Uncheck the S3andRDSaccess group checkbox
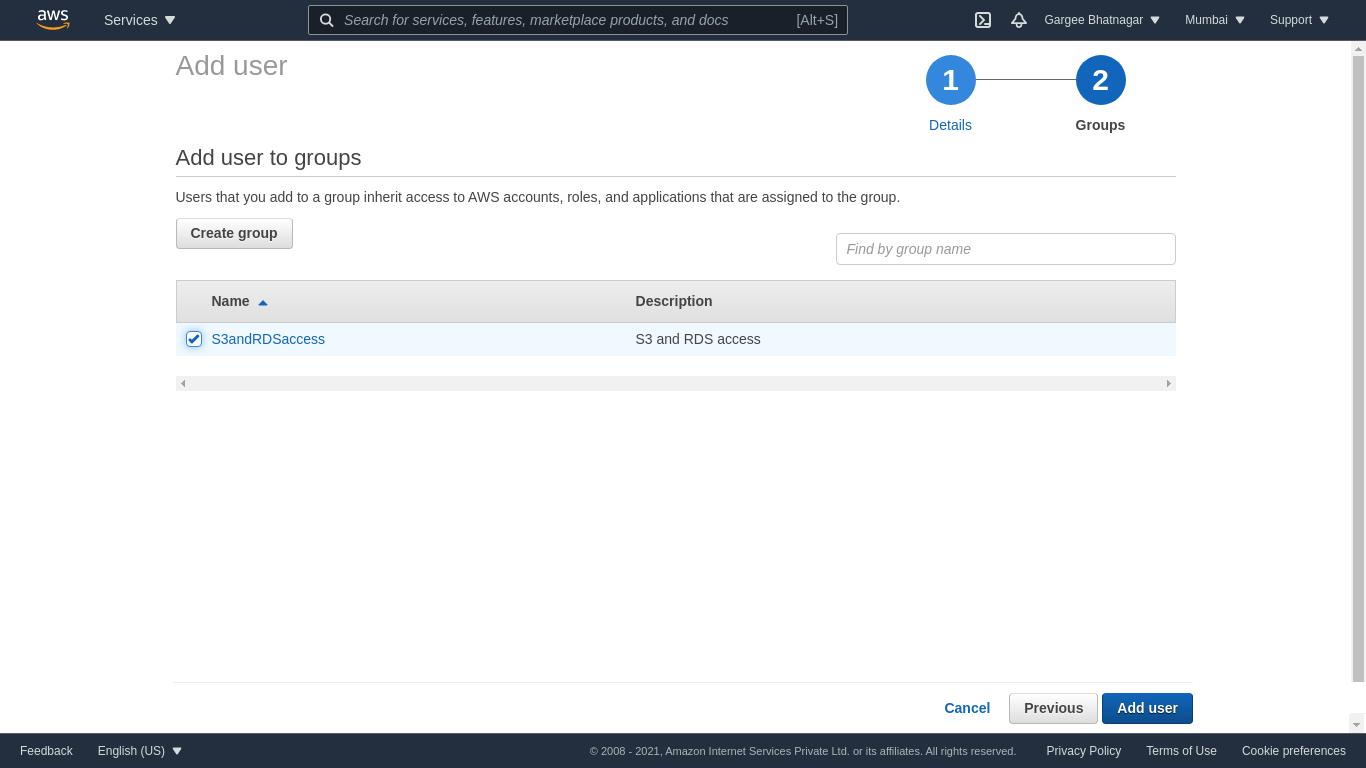The width and height of the screenshot is (1366, 768). click(194, 339)
